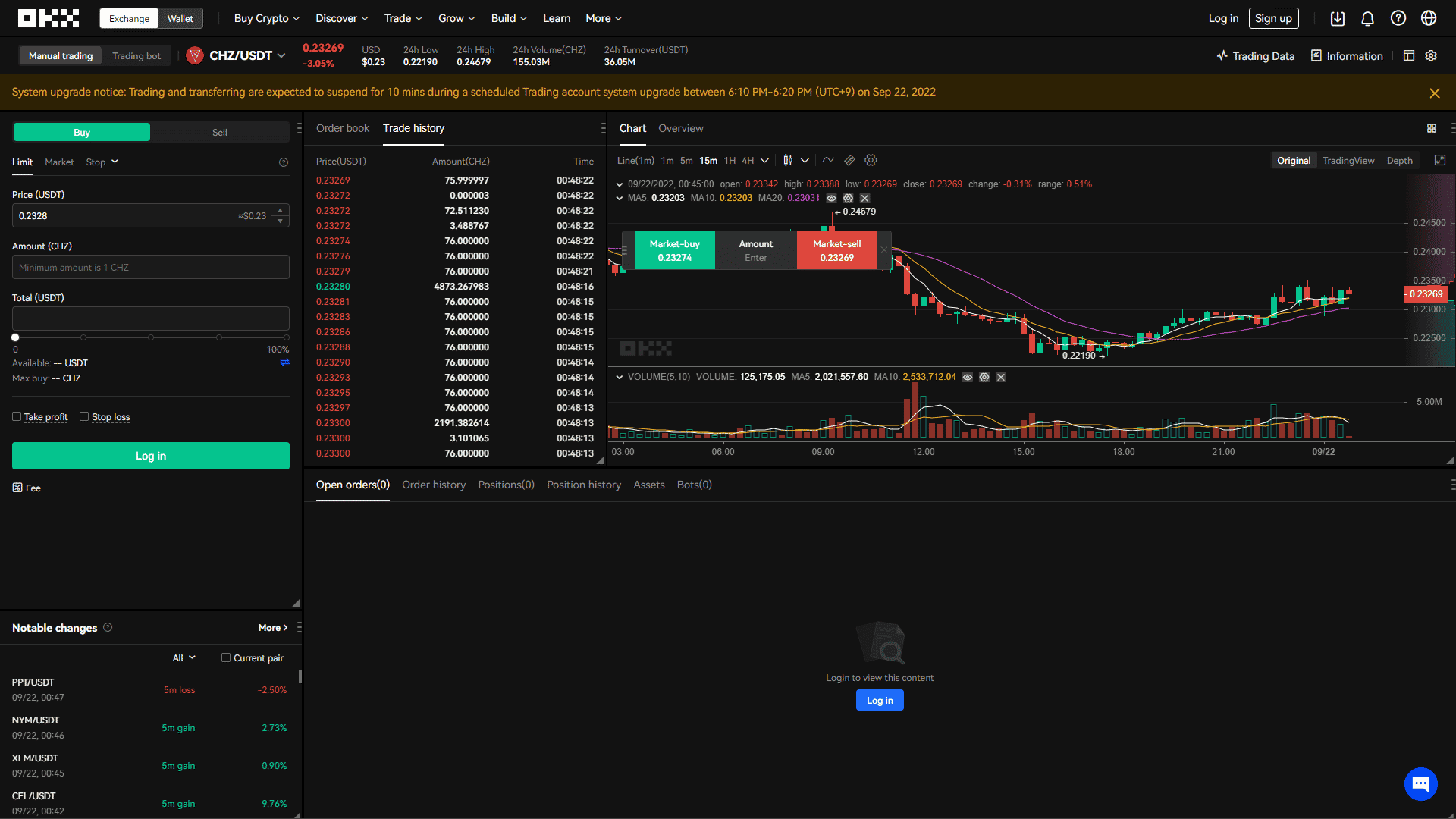The width and height of the screenshot is (1456, 819).
Task: Click the Notable changes info icon
Action: click(108, 627)
